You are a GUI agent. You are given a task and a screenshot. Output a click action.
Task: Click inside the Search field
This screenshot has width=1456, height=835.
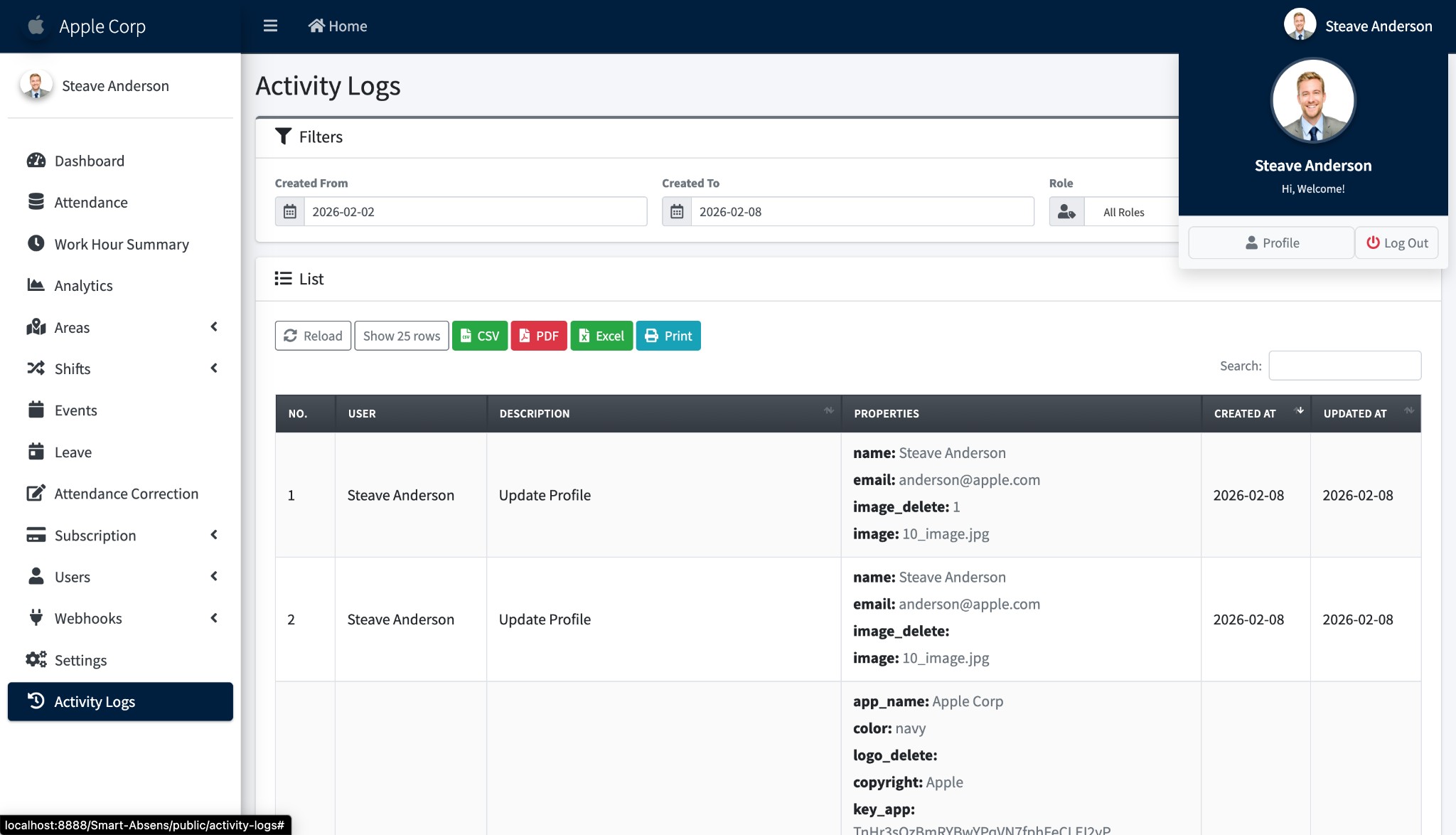pyautogui.click(x=1344, y=365)
